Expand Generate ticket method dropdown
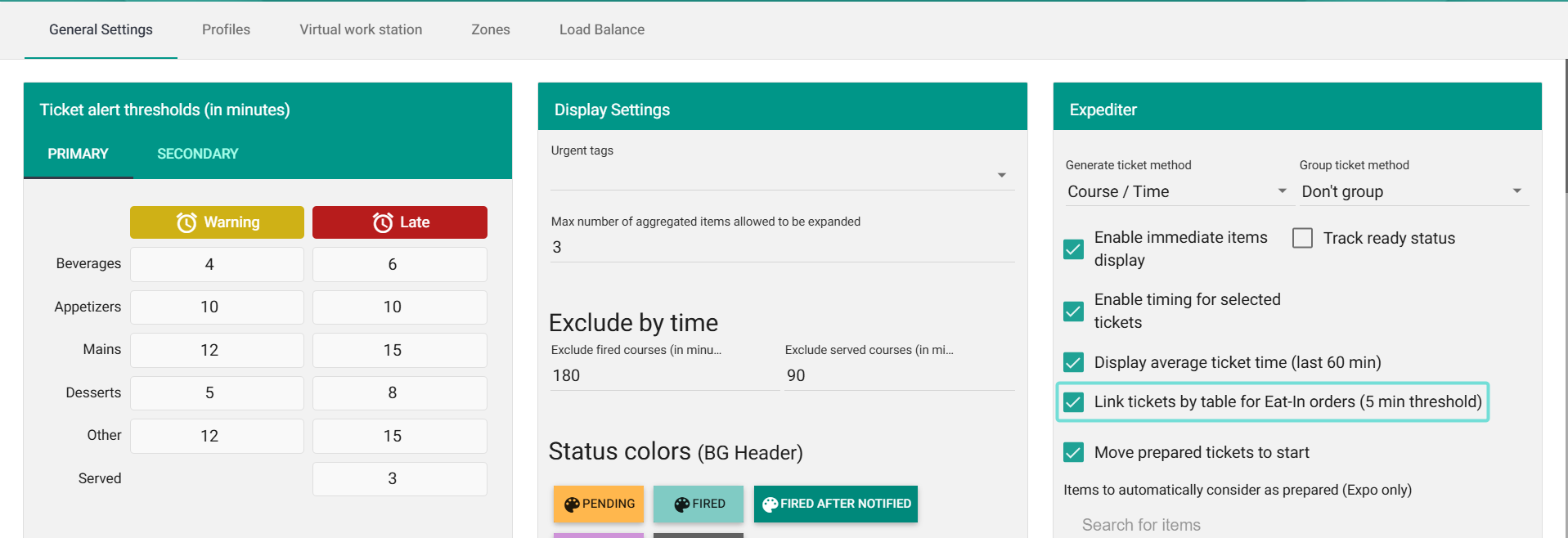Image resolution: width=1568 pixels, height=538 pixels. pos(1282,191)
